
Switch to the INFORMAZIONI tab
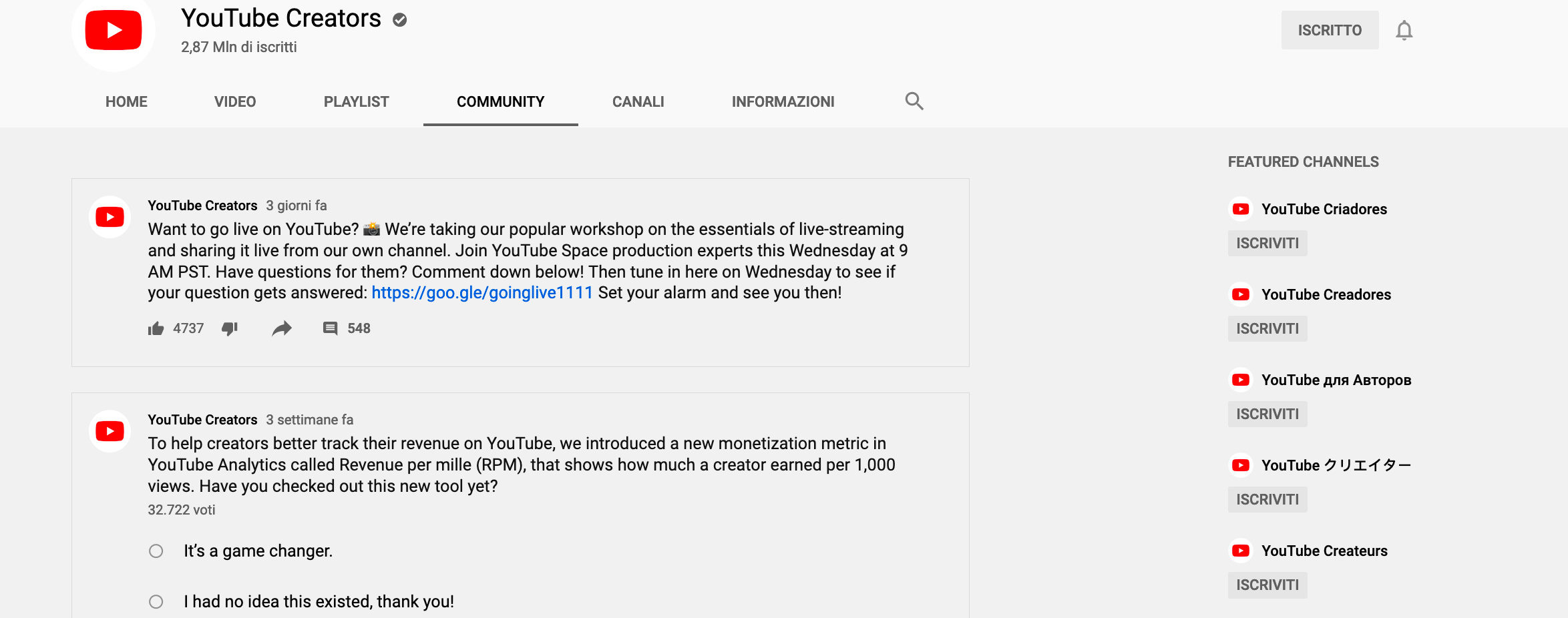point(783,101)
